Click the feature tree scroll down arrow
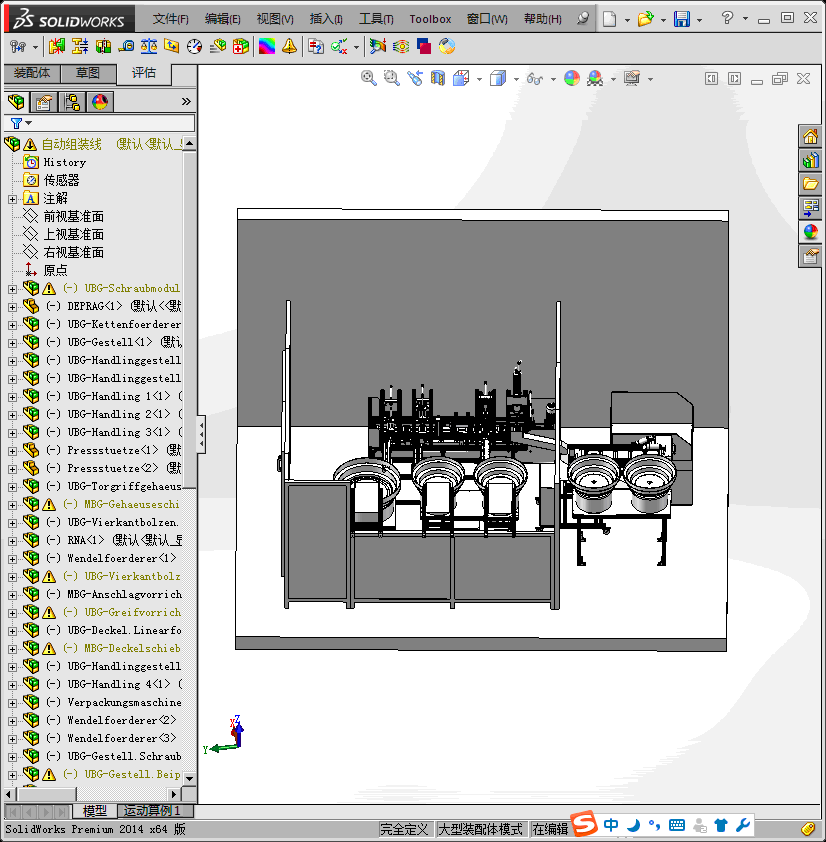 189,778
